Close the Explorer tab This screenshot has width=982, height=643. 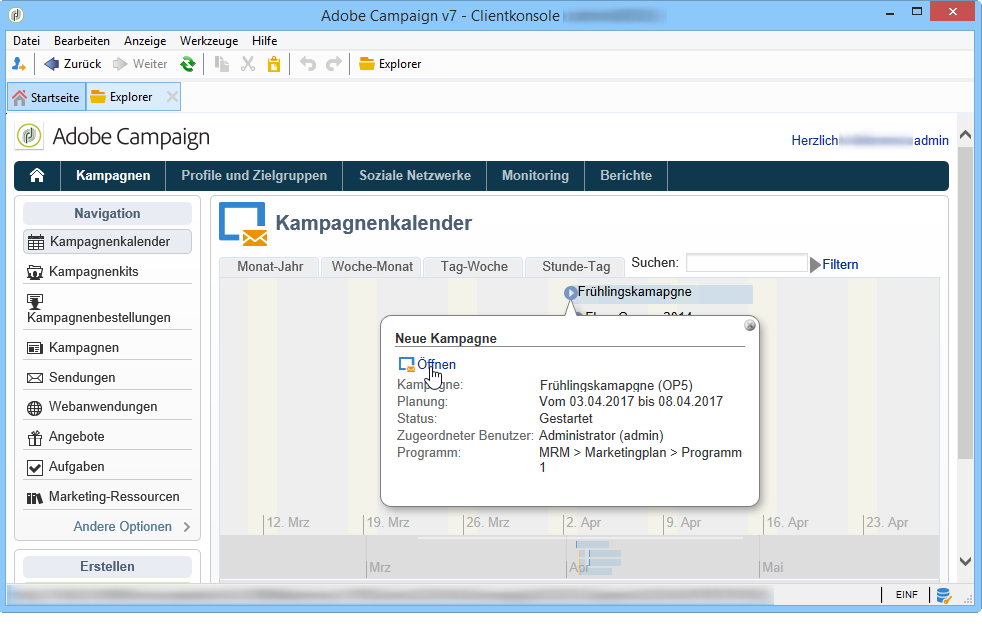click(172, 97)
